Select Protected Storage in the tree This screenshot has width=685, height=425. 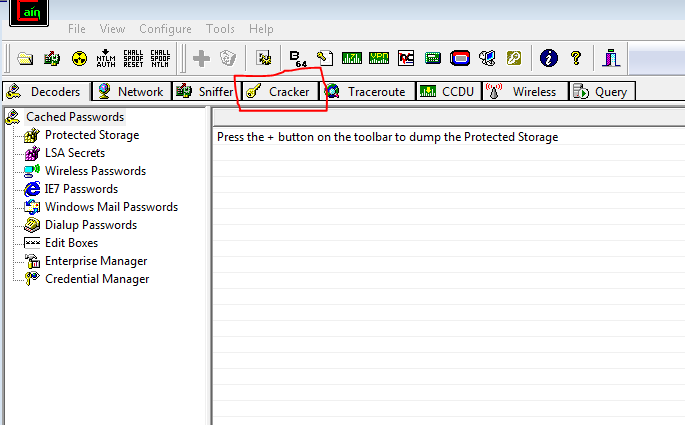click(x=92, y=135)
